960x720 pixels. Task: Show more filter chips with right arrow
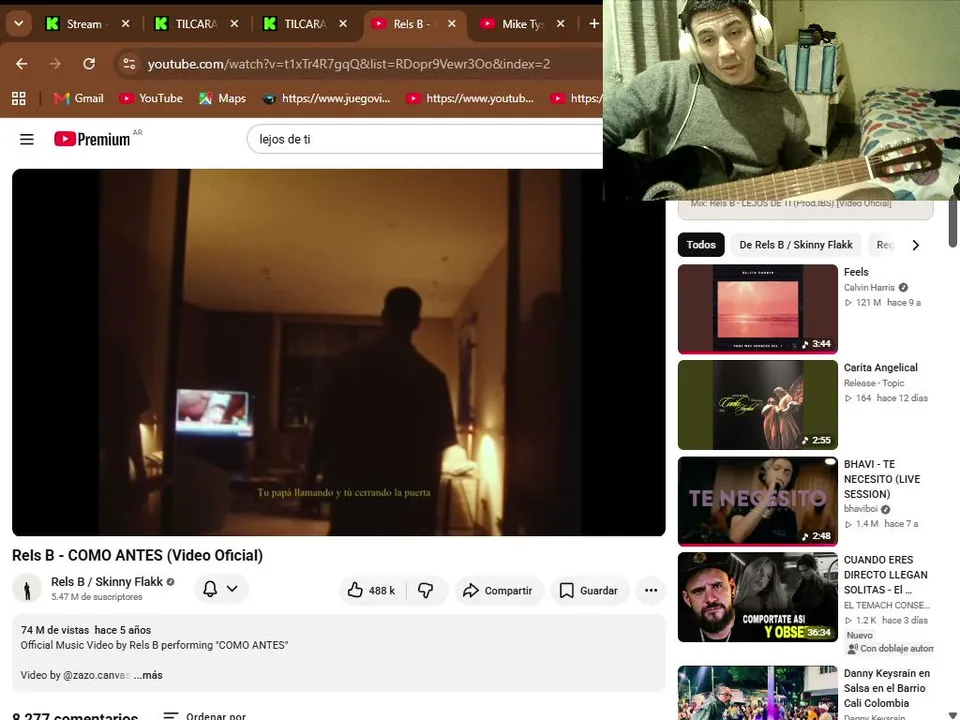tap(915, 245)
